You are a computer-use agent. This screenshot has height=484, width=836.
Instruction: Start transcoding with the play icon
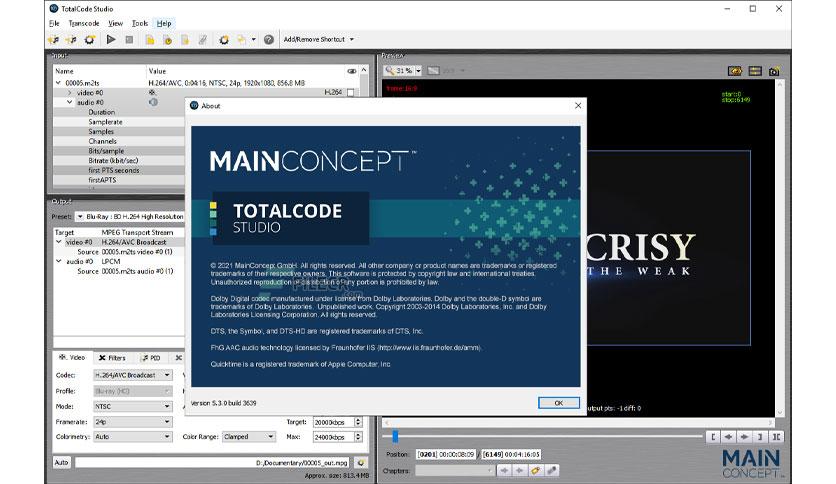(x=111, y=39)
